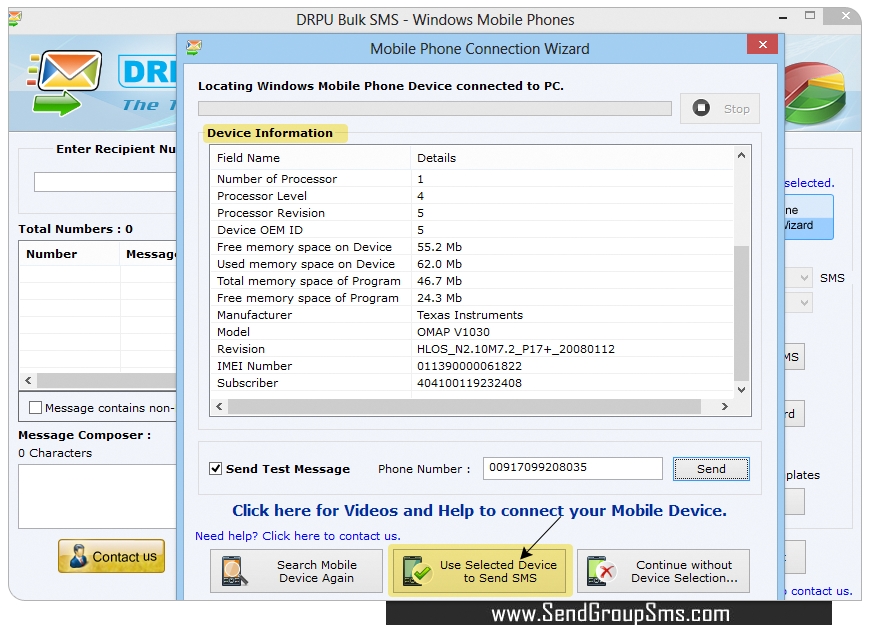Viewport: 870px width, 629px height.
Task: Click the main window title bar app icon
Action: [x=15, y=19]
